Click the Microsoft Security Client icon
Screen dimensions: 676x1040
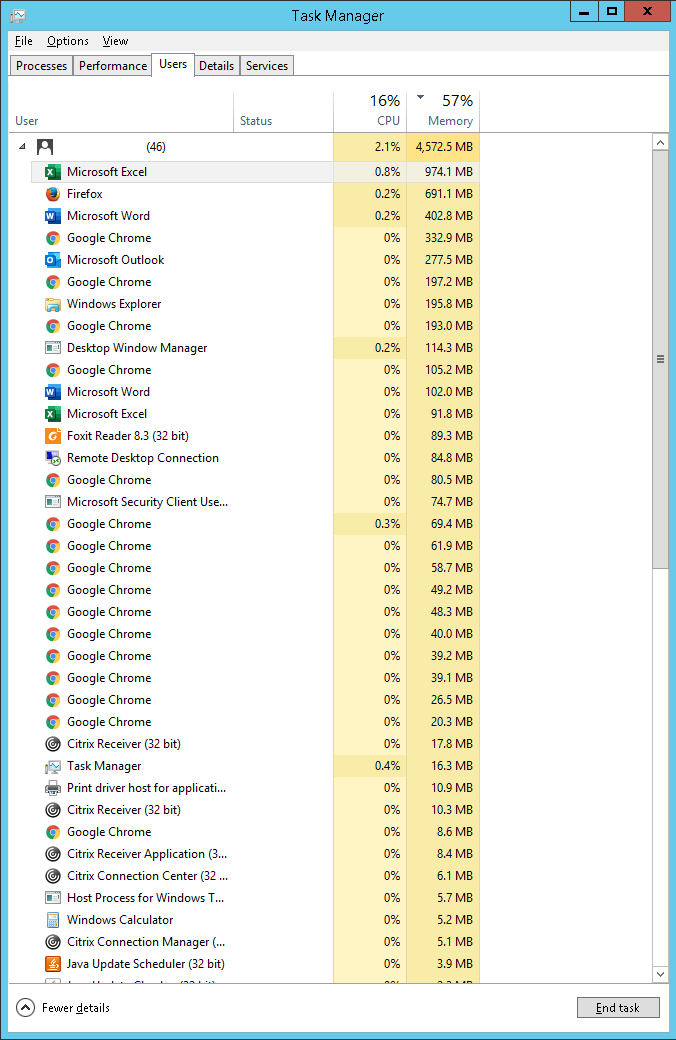point(52,501)
